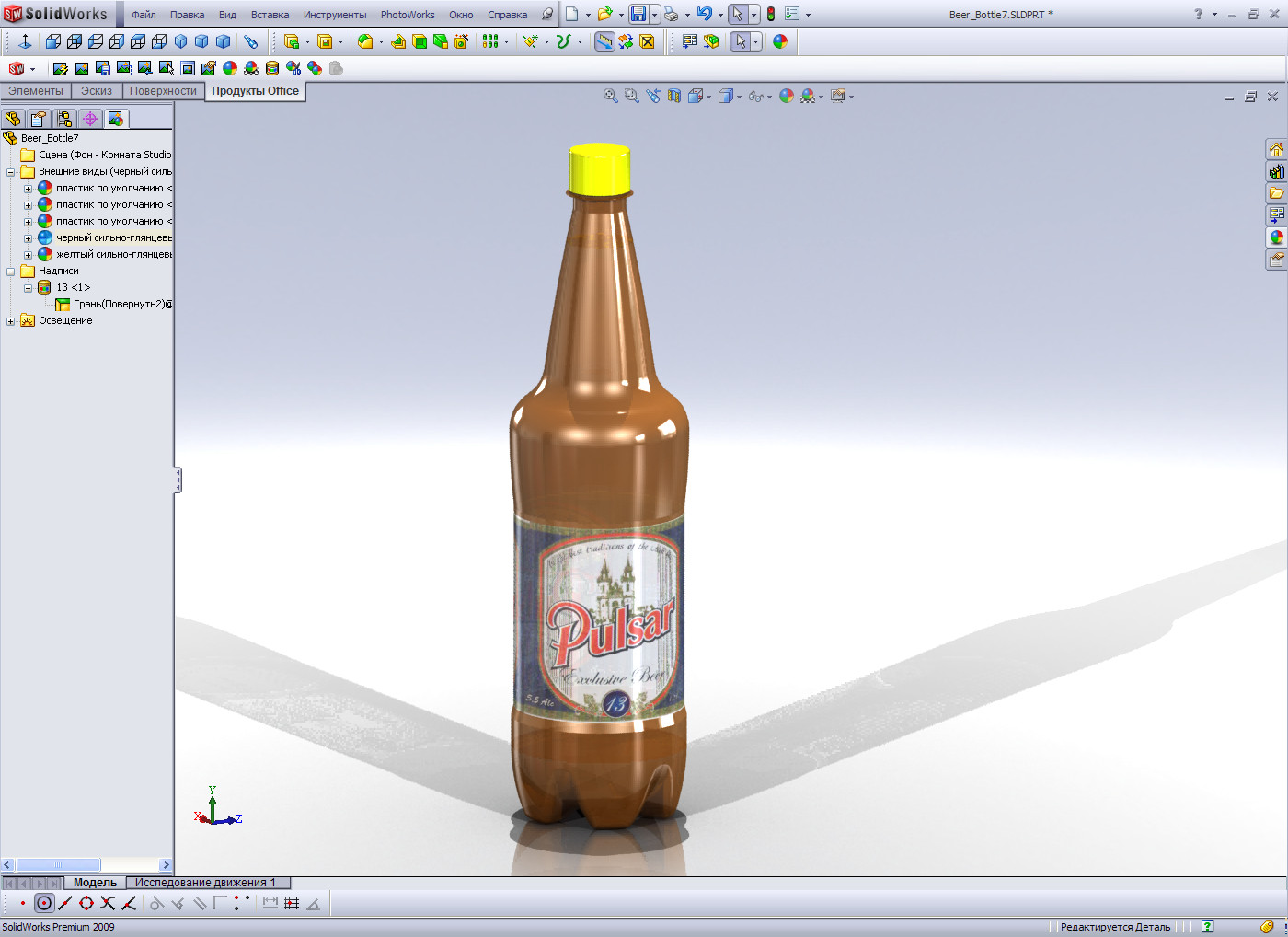The width and height of the screenshot is (1288, 937).
Task: Switch to the Поверхности tab
Action: [x=163, y=91]
